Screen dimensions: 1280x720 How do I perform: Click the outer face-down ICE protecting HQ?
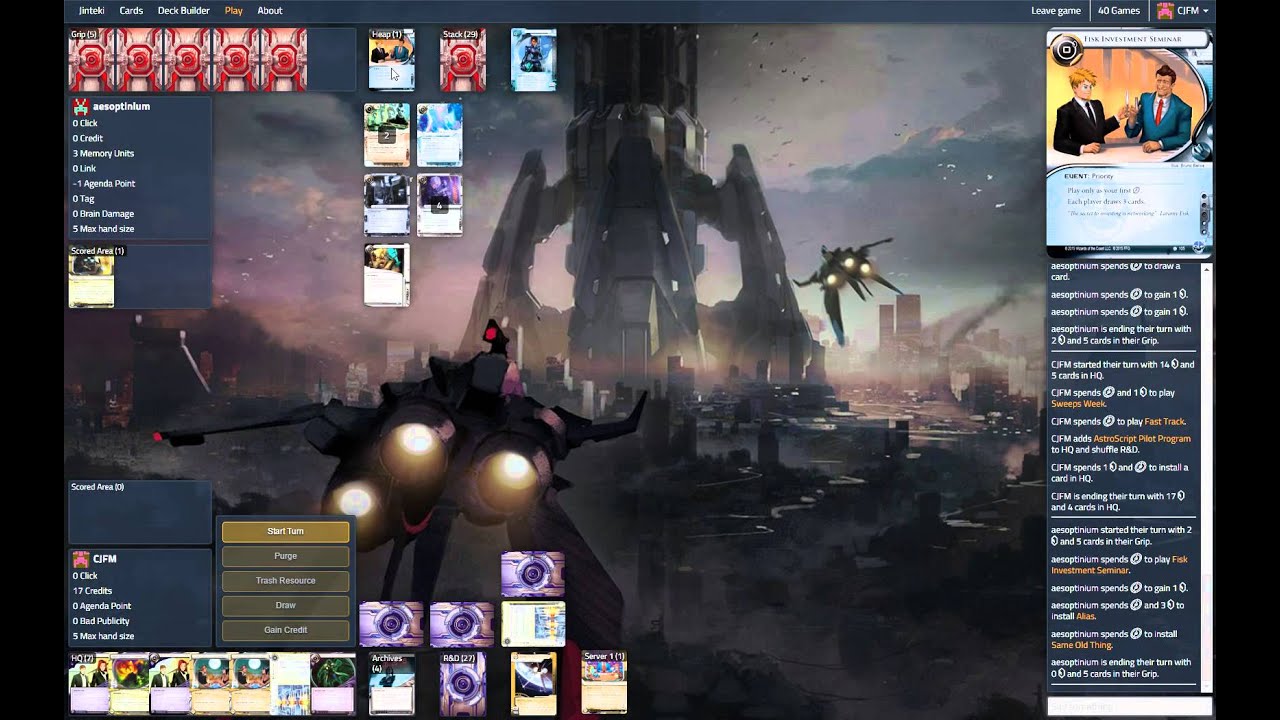(x=533, y=574)
